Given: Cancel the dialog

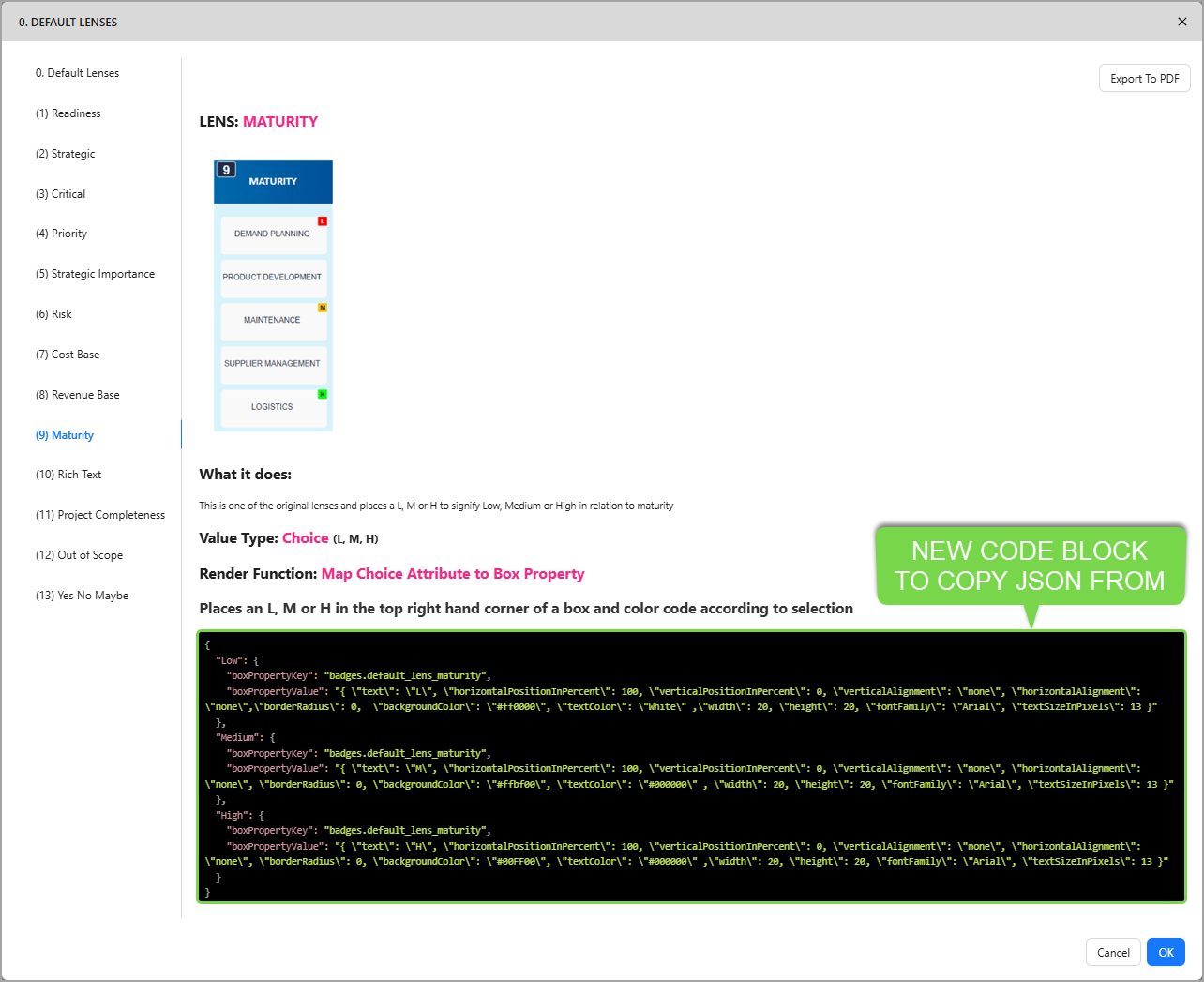Looking at the screenshot, I should point(1113,952).
